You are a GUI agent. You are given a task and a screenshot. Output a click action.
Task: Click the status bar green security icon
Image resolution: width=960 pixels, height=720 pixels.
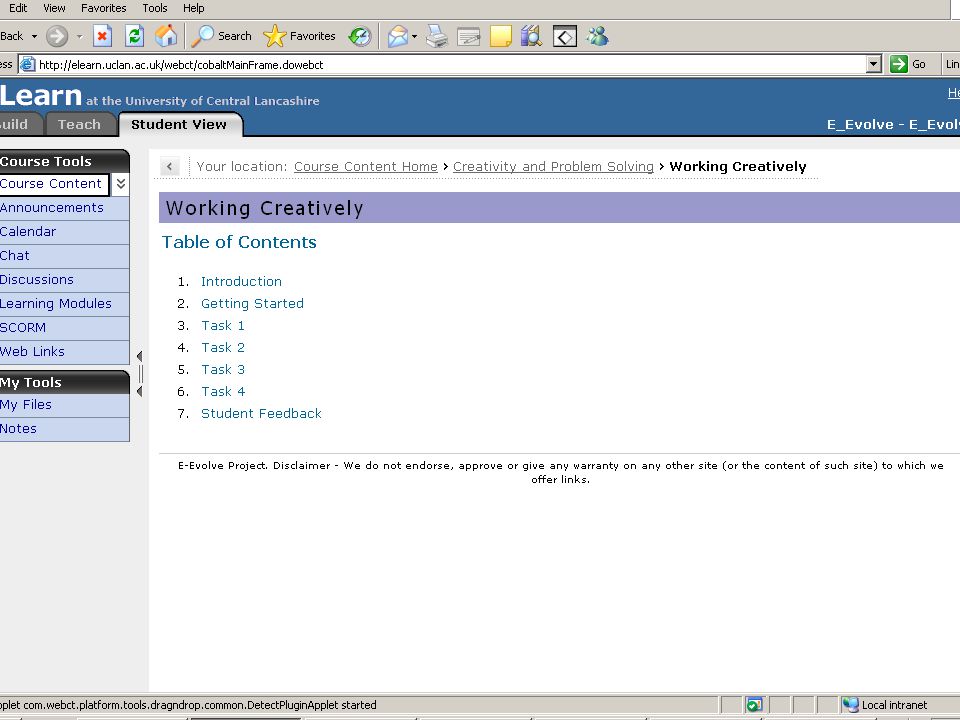(x=754, y=705)
